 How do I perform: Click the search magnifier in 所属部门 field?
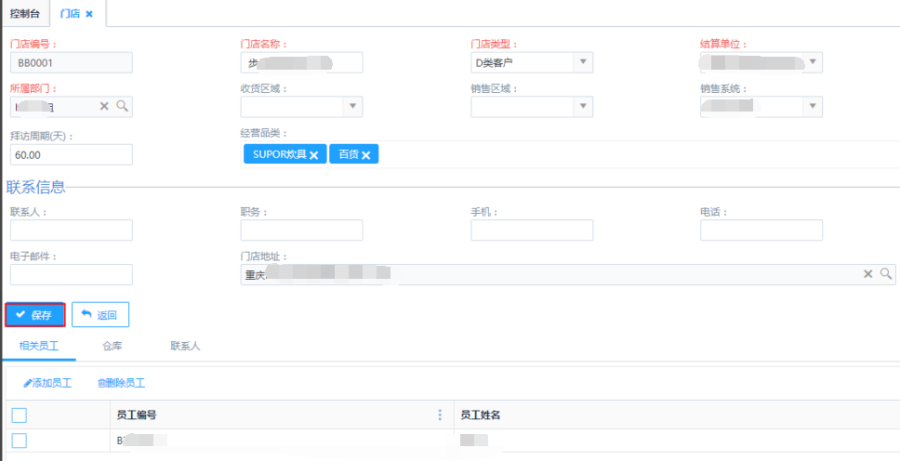point(121,106)
